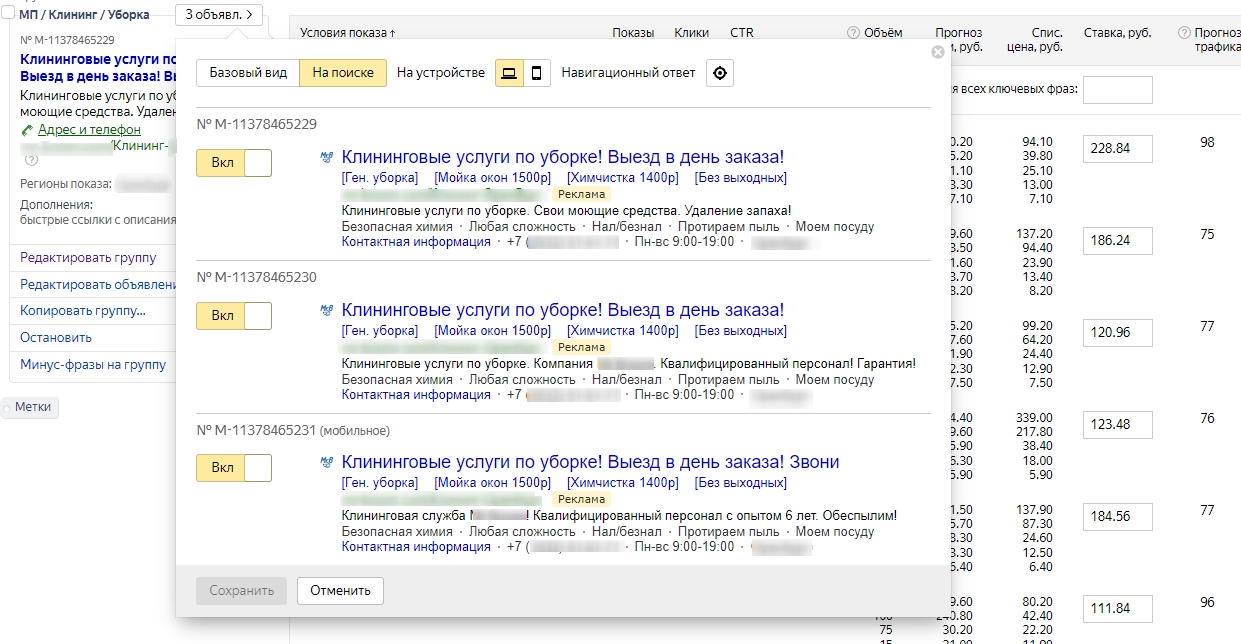
Task: Click help icon next to Прогноз трафика
Action: click(x=1184, y=33)
